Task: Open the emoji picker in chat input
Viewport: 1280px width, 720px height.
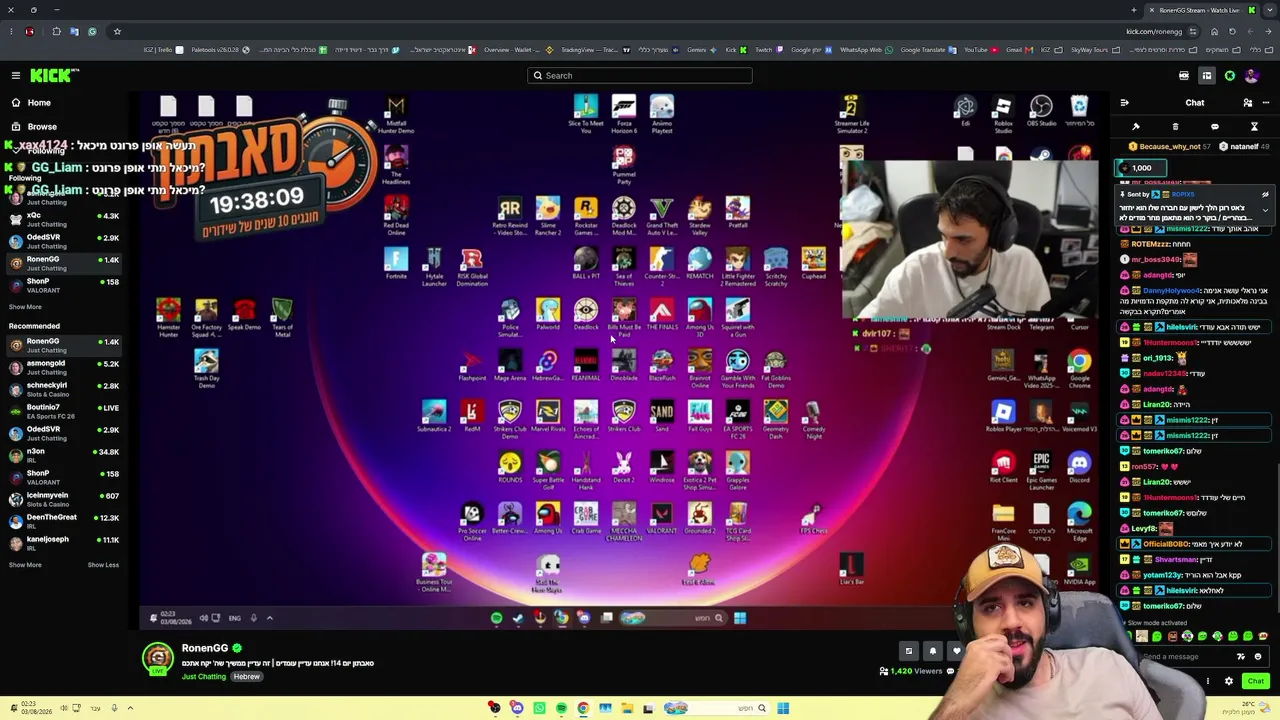Action: pos(1258,657)
